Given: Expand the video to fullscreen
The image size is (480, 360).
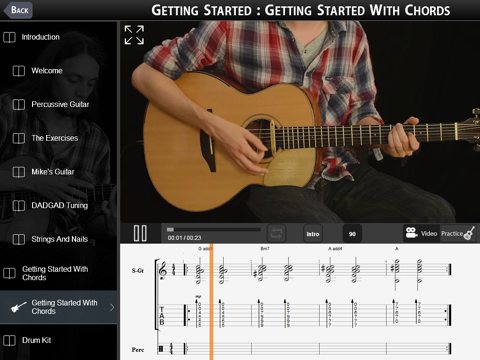Looking at the screenshot, I should (134, 35).
